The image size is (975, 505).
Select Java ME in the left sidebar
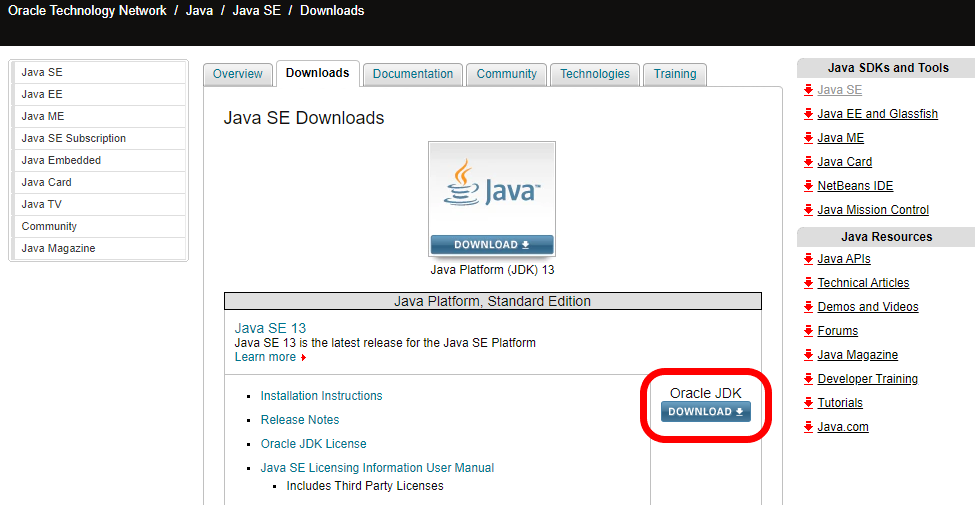(99, 116)
